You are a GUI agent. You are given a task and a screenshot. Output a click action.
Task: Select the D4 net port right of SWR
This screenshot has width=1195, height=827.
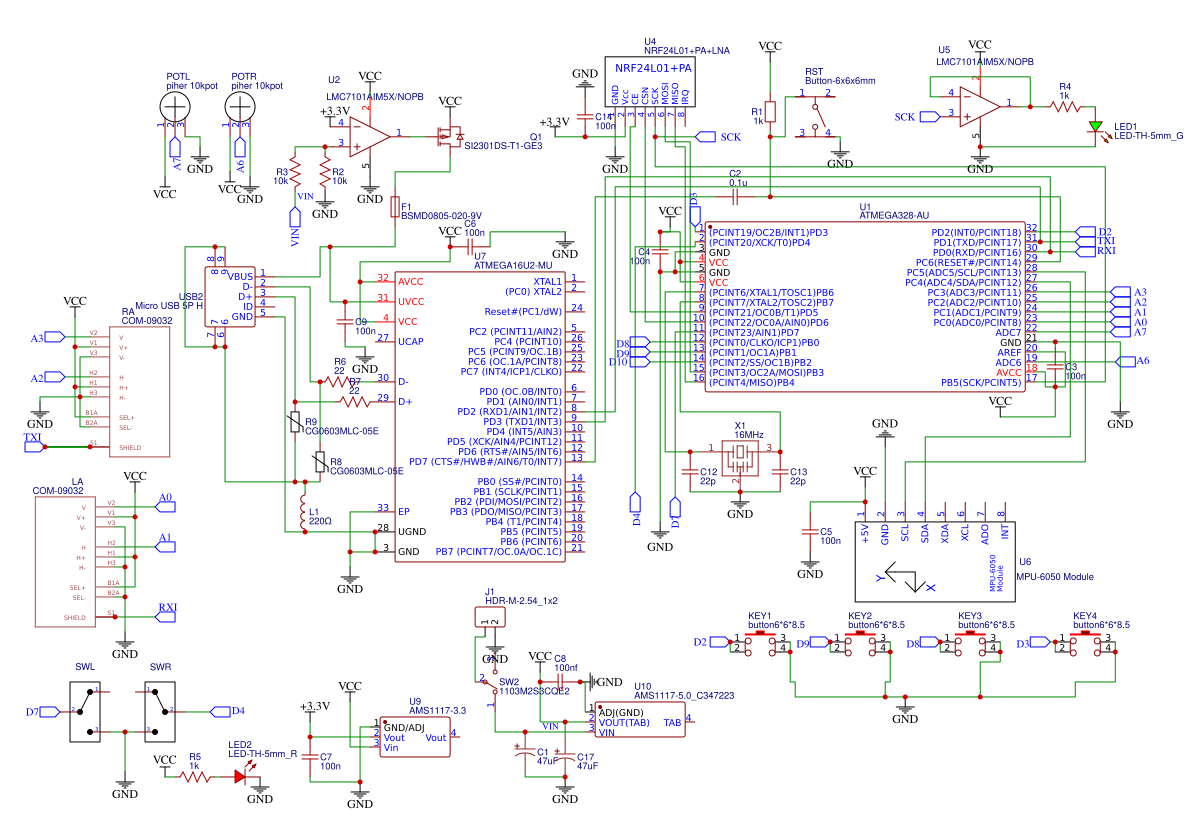(x=220, y=711)
